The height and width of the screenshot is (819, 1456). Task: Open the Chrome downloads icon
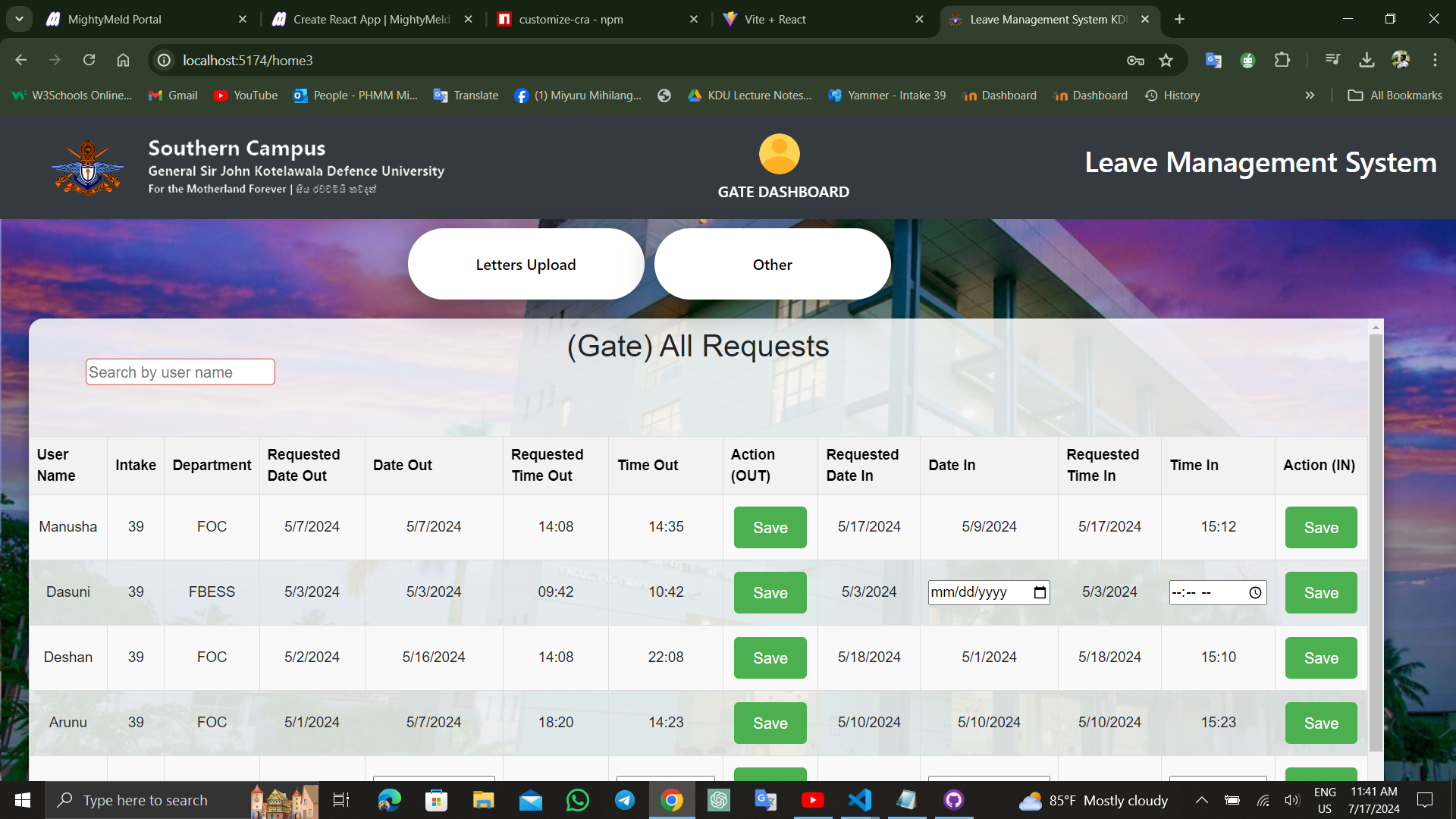click(x=1367, y=60)
